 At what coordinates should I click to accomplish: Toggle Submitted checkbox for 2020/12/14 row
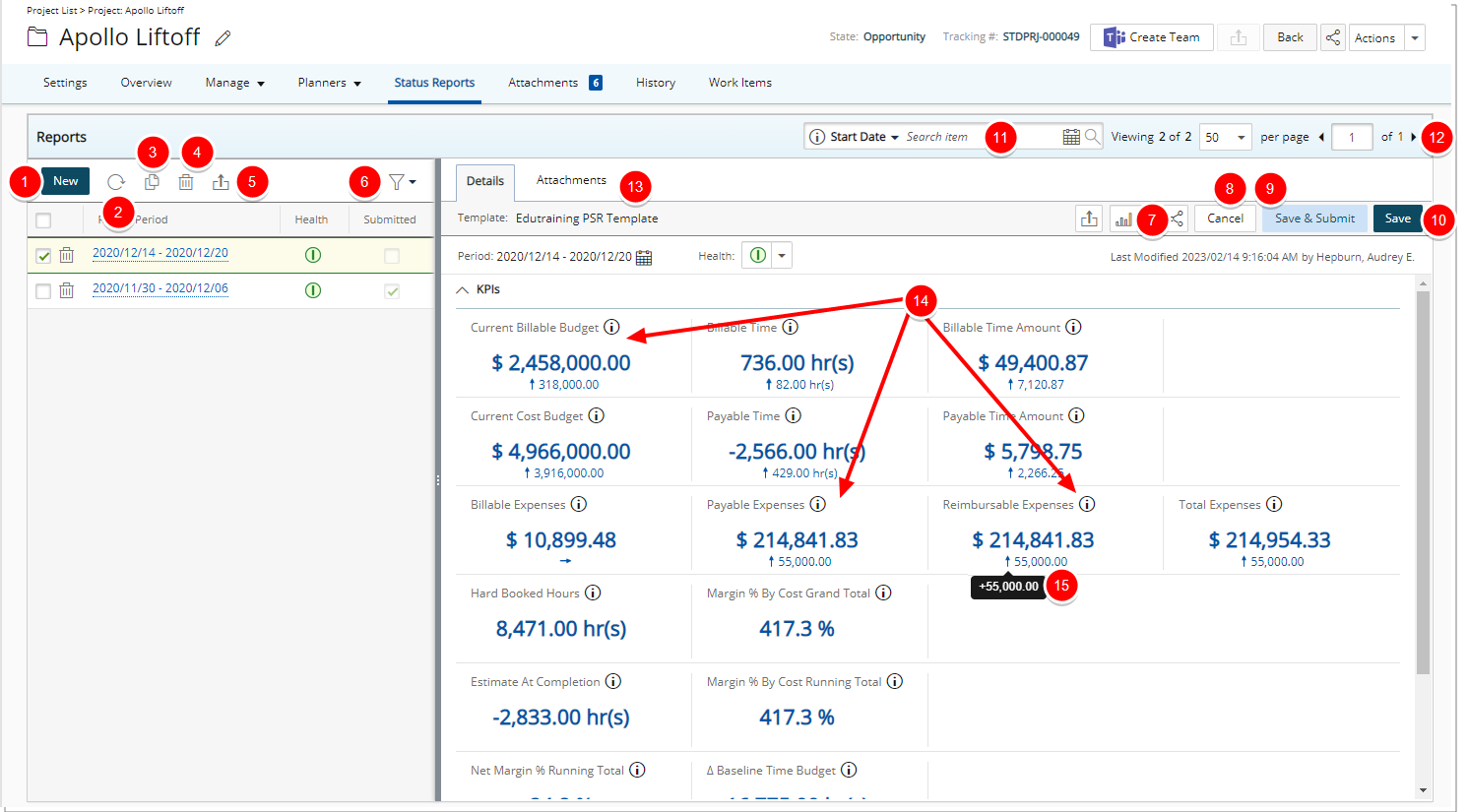coord(392,256)
